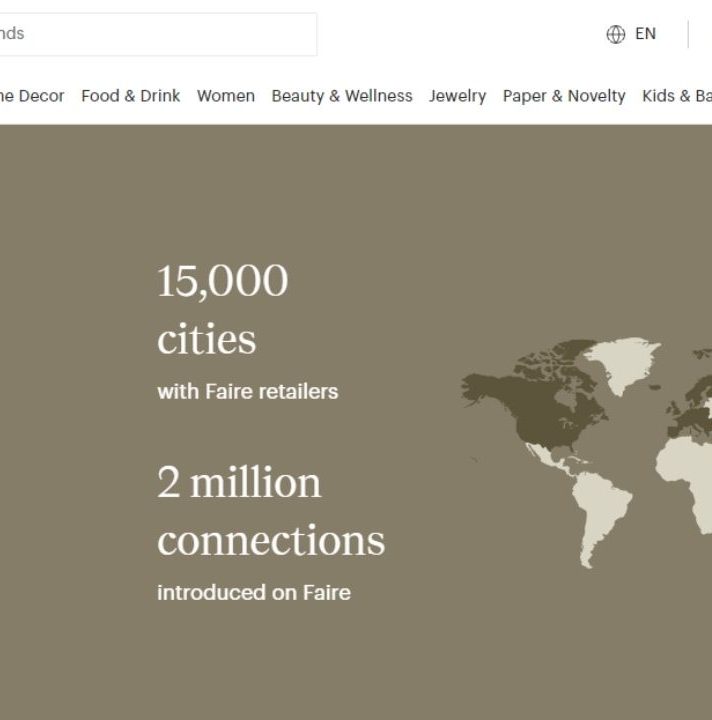This screenshot has width=712, height=720.
Task: Open the EN language selector
Action: pyautogui.click(x=645, y=34)
